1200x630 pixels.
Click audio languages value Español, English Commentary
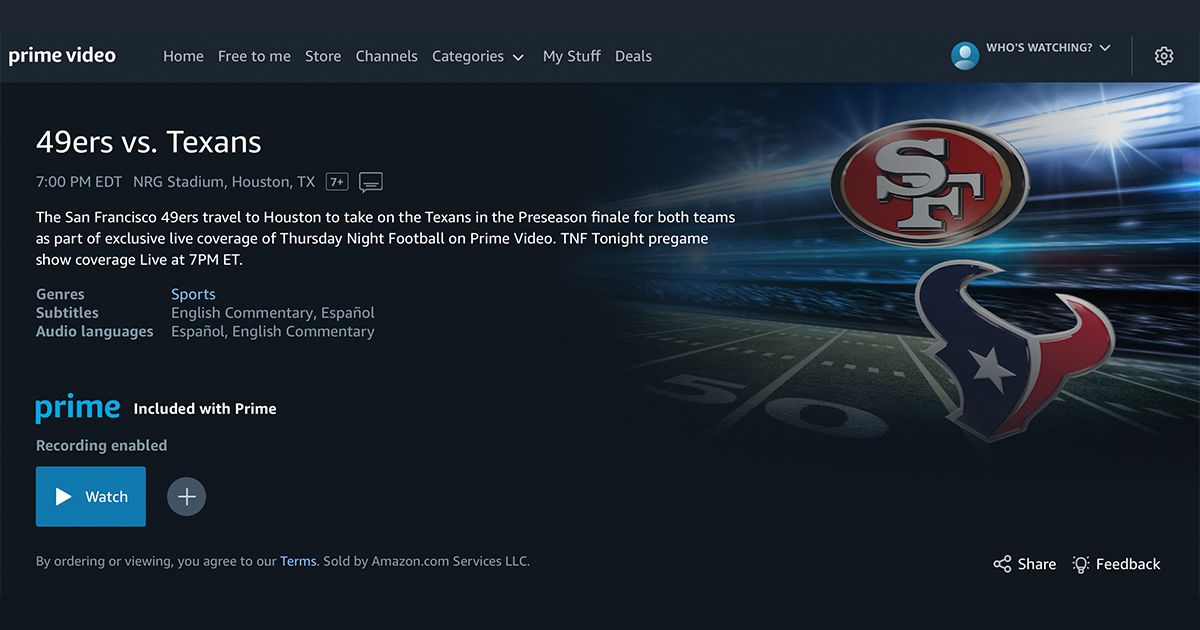pos(273,332)
